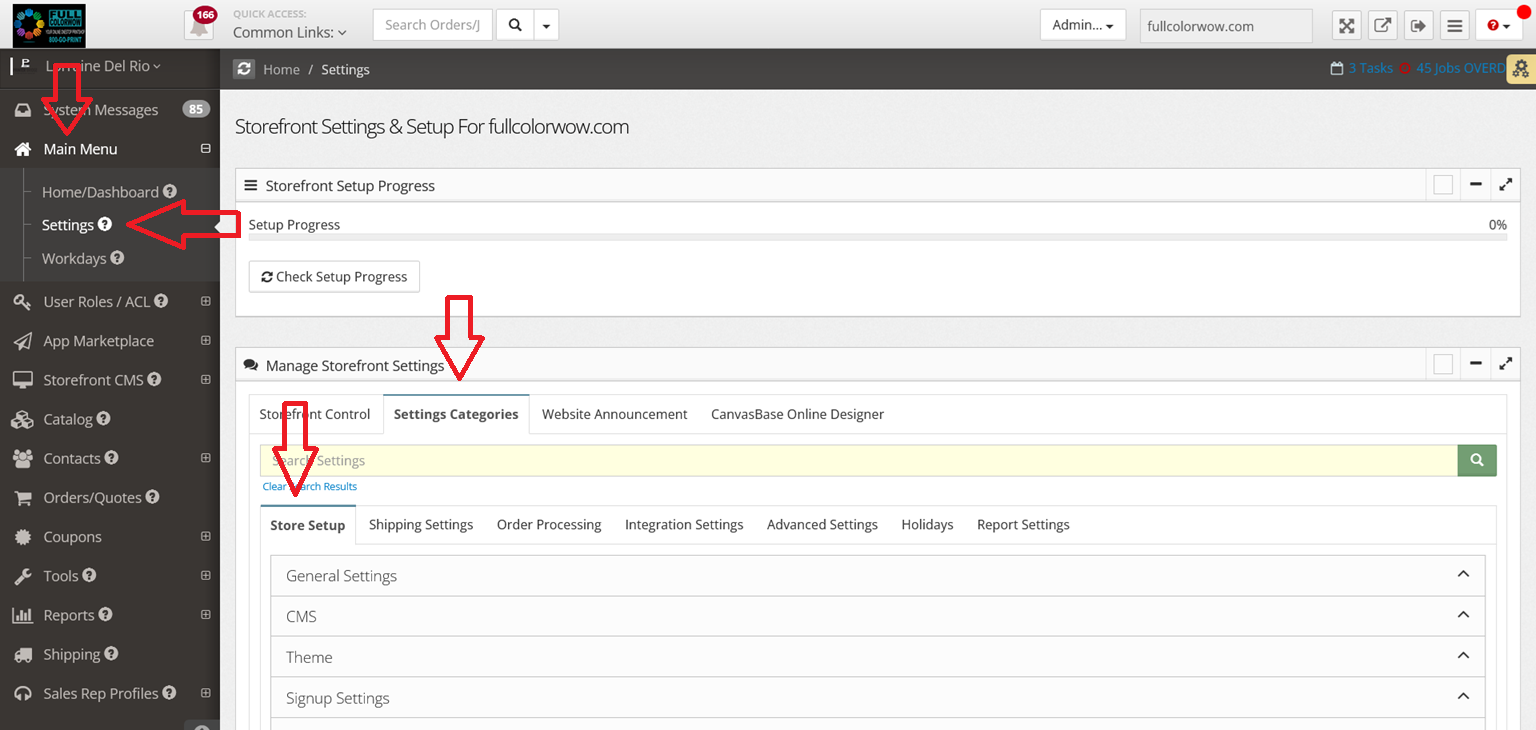Click the Setup Progress bar
Viewport: 1536px width, 730px height.
pos(877,238)
